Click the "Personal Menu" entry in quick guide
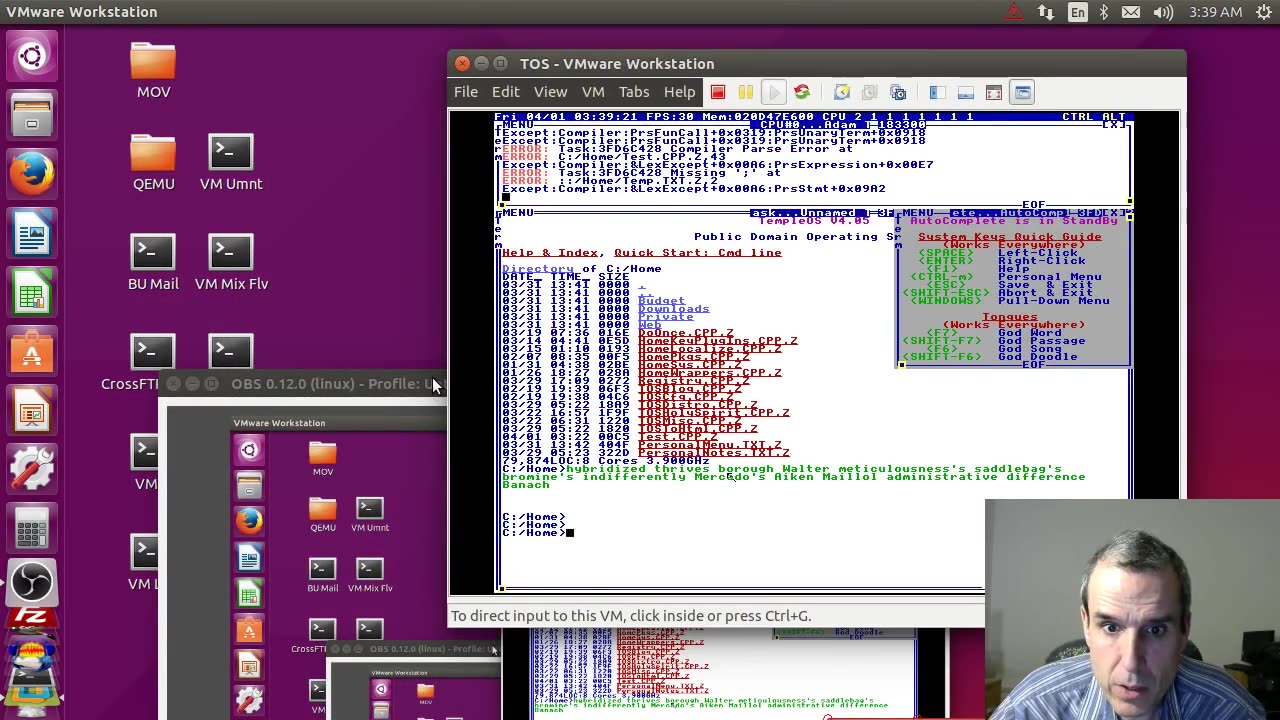Viewport: 1280px width, 720px height. point(1049,277)
